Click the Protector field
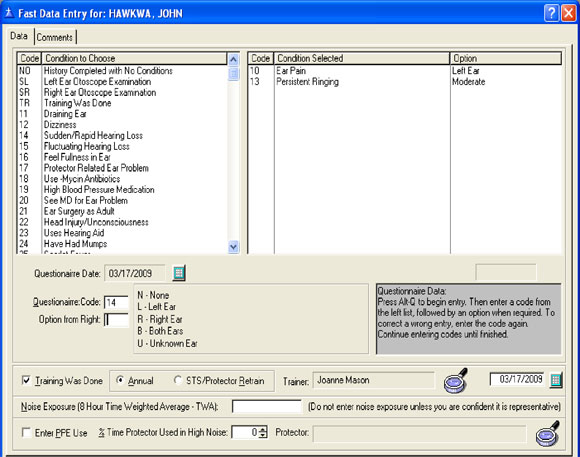Image resolution: width=580 pixels, height=457 pixels. click(x=419, y=433)
